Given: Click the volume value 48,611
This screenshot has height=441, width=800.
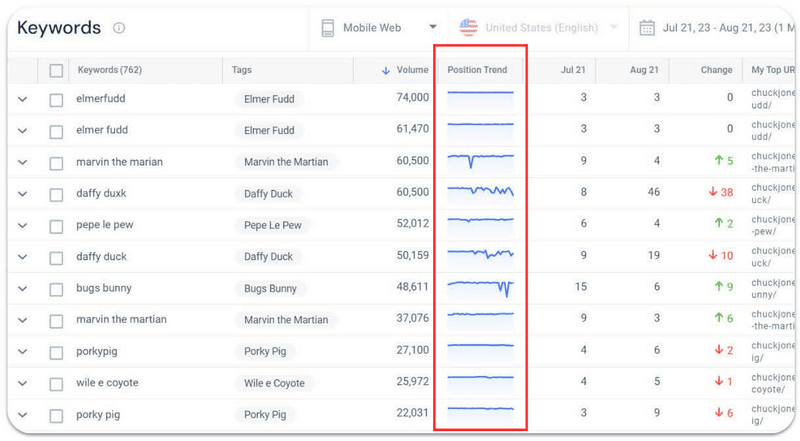Looking at the screenshot, I should (412, 287).
